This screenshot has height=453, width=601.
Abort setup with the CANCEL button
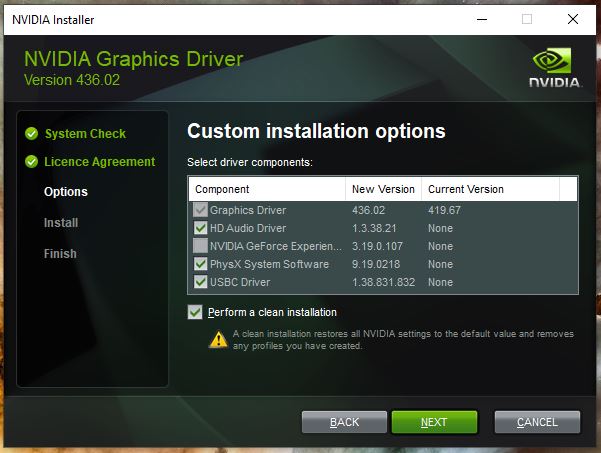537,422
